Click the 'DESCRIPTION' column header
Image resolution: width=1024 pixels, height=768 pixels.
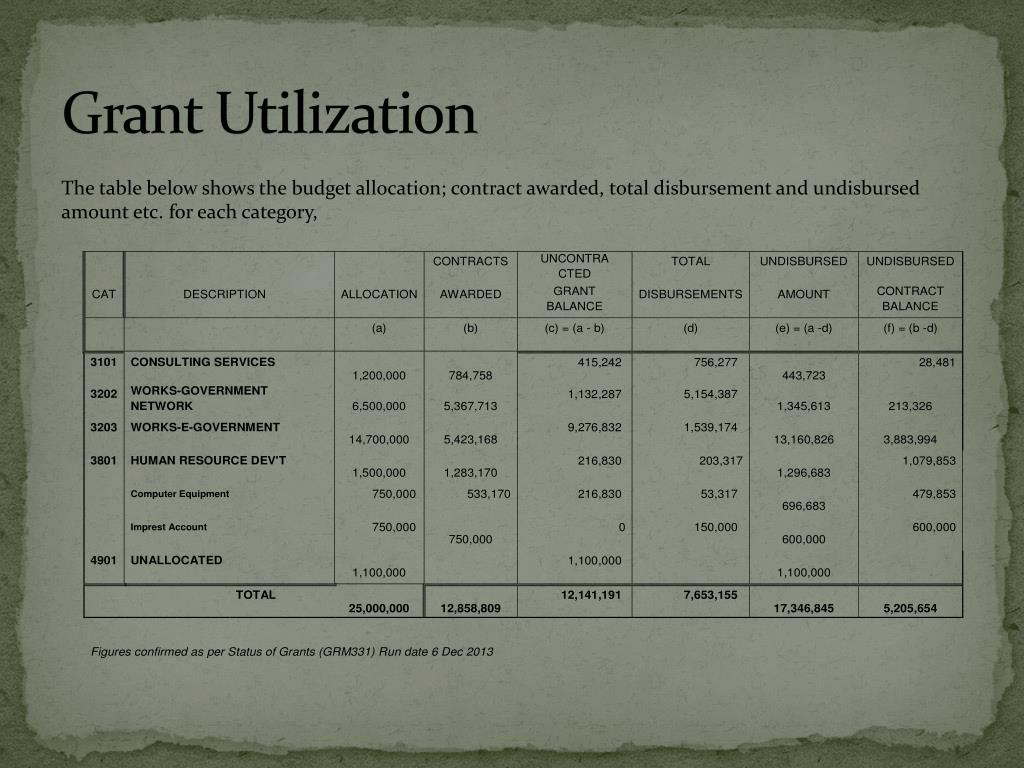[224, 294]
